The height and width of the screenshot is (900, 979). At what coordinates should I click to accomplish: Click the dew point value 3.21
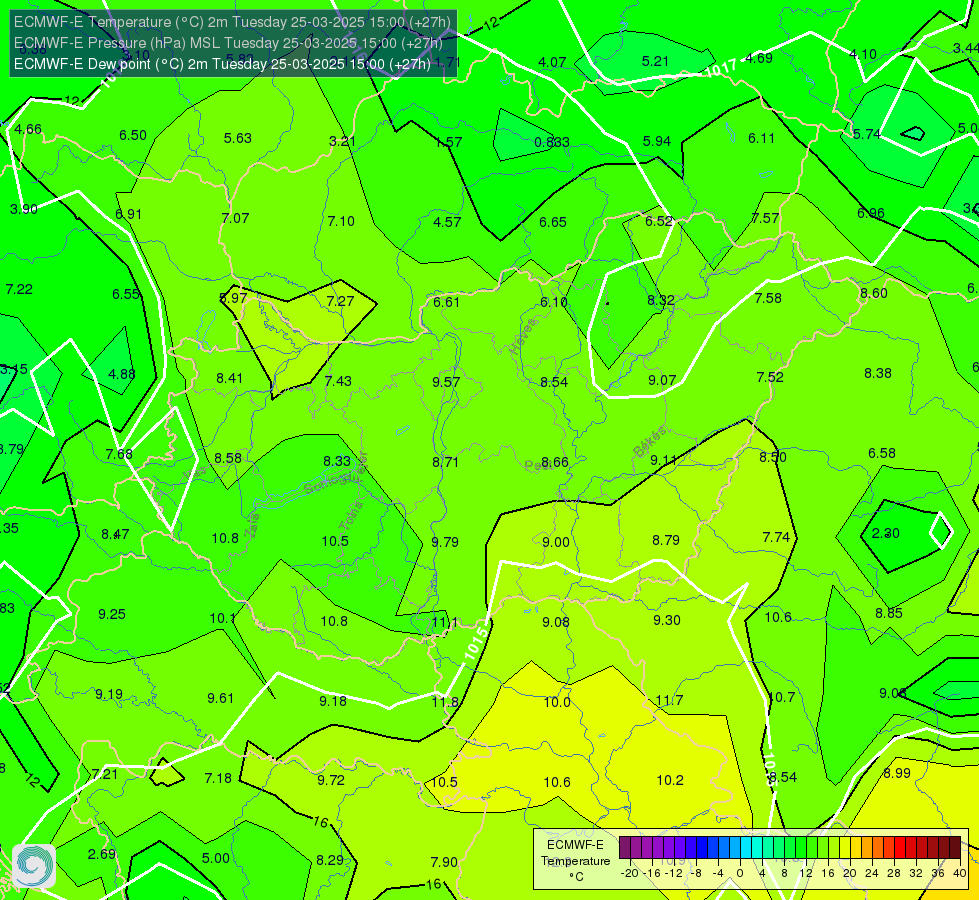point(342,141)
